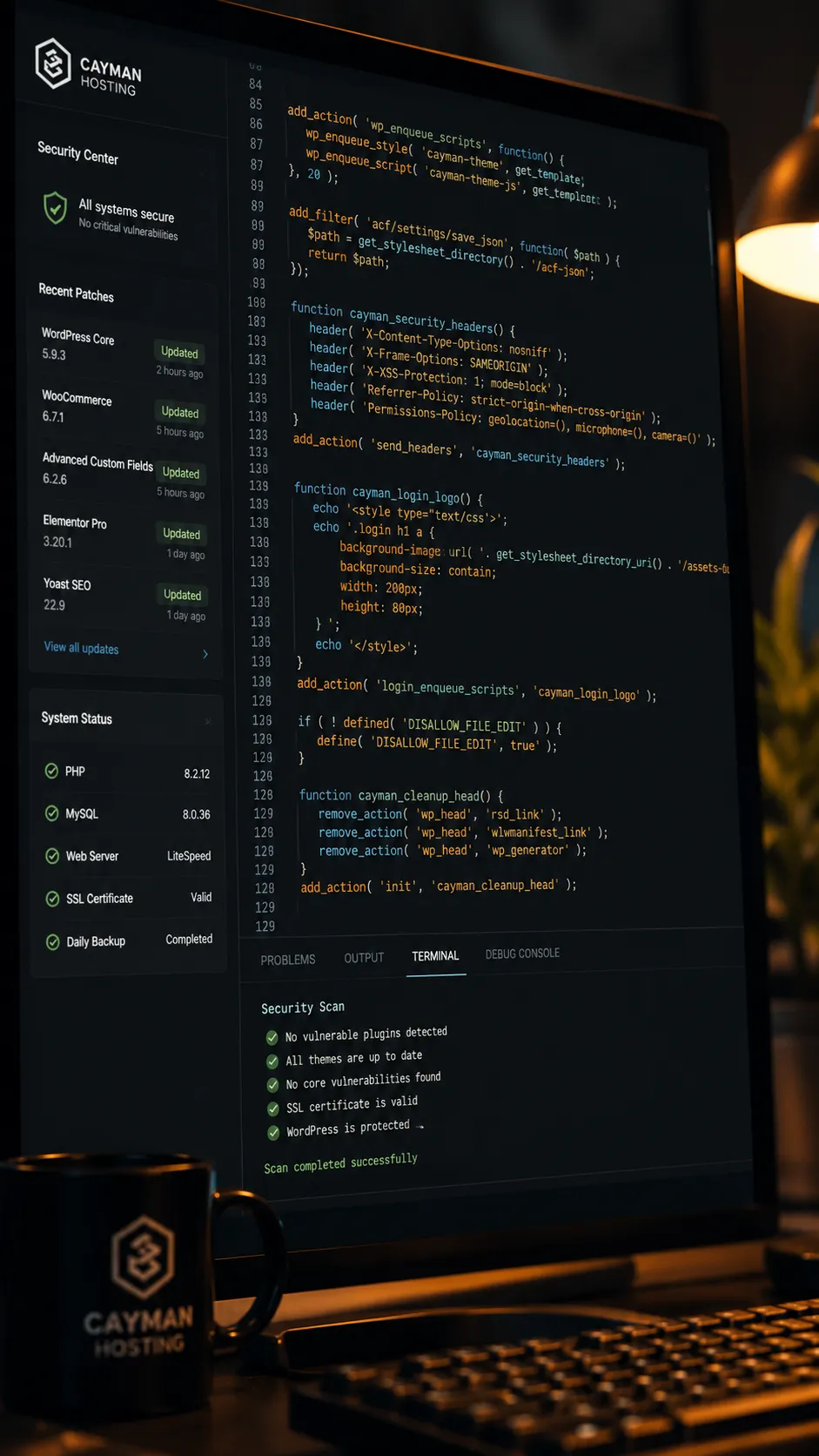Screen dimensions: 819x1456
Task: Click the Scan completed successfully message
Action: [341, 1163]
